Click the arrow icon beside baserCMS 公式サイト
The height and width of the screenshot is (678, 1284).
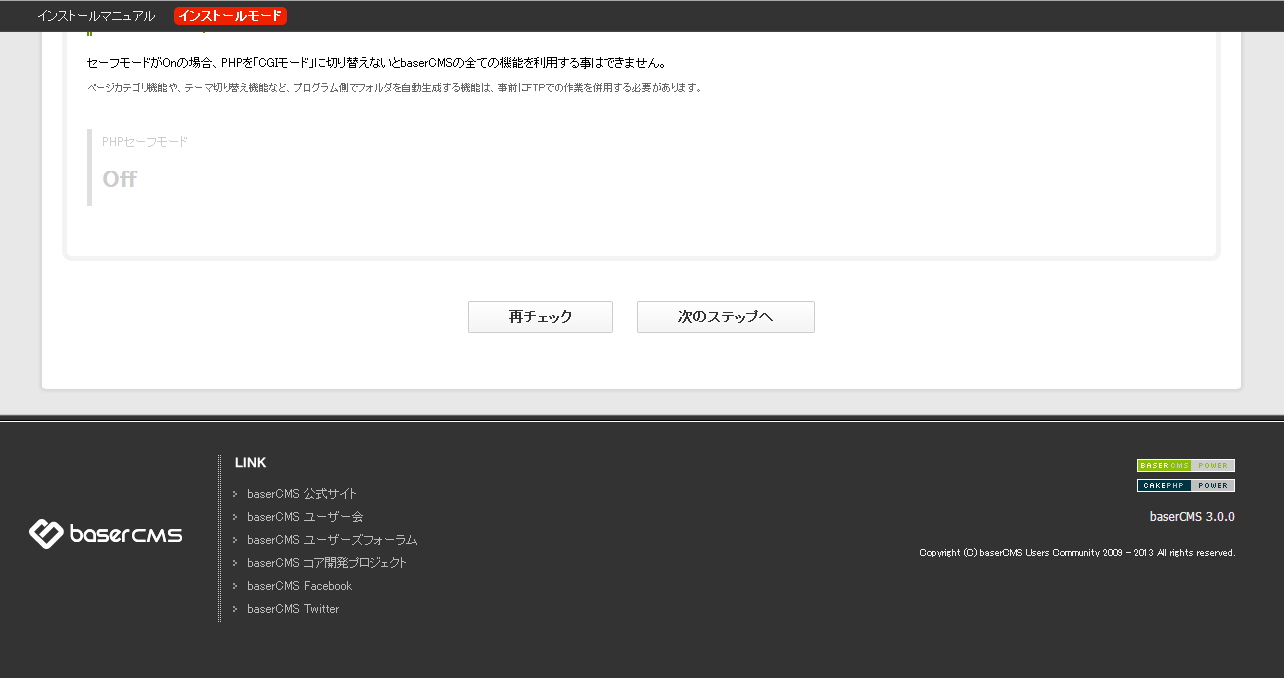point(237,493)
